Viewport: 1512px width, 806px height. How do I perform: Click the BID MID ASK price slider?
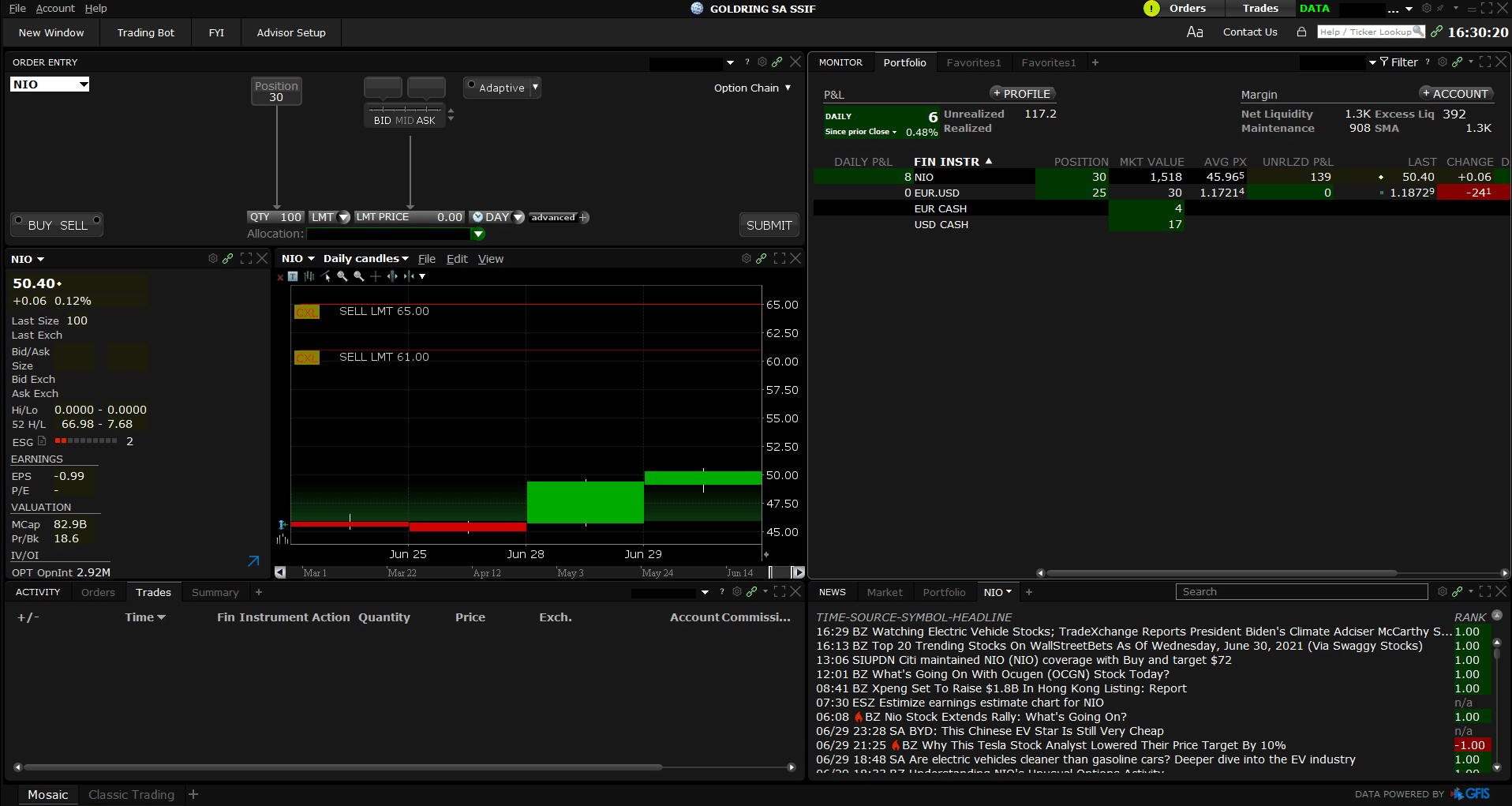[405, 110]
